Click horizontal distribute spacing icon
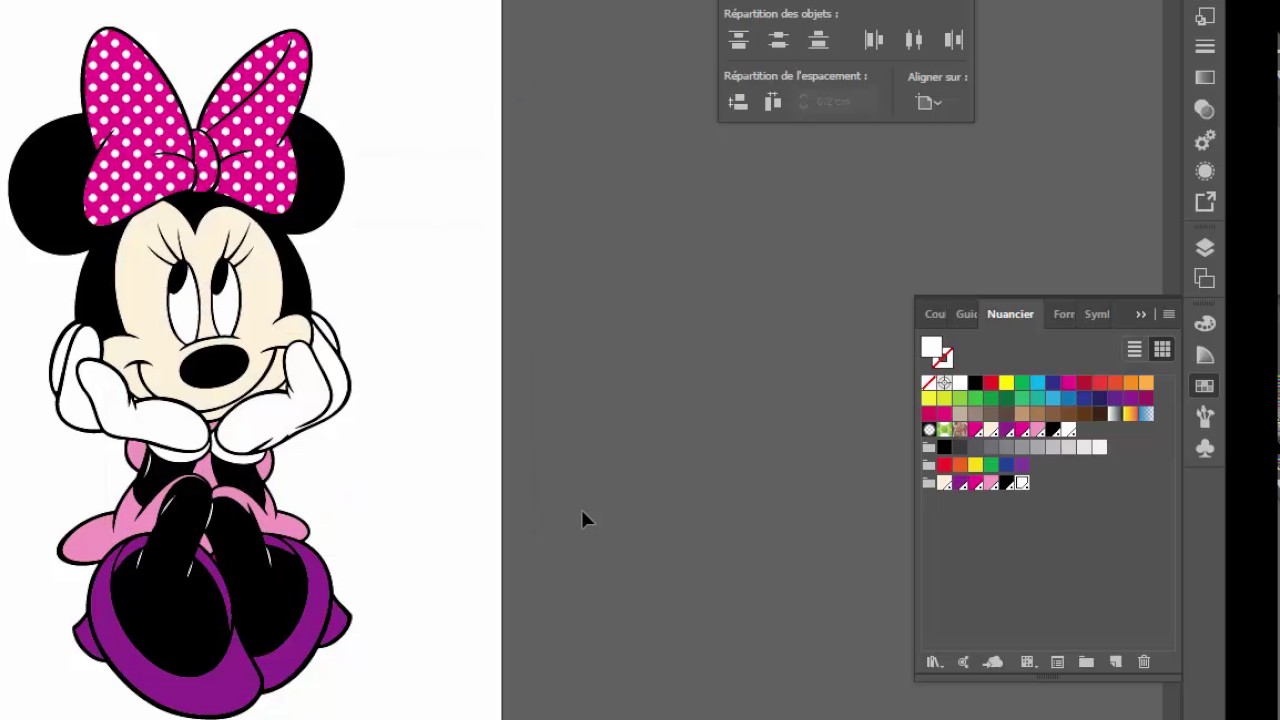 point(773,102)
